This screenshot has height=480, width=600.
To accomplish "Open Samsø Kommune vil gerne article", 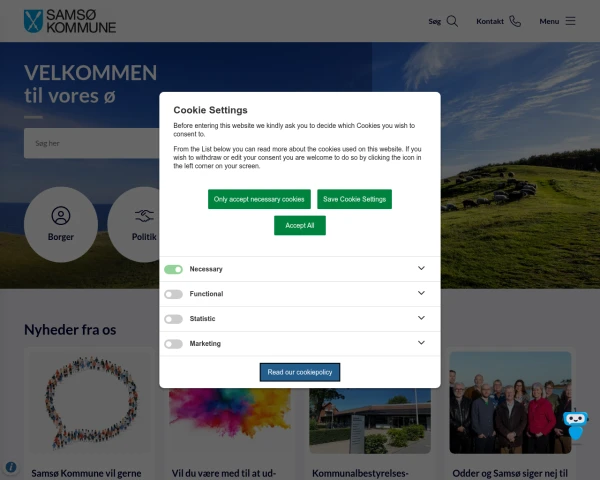I will tap(86, 473).
